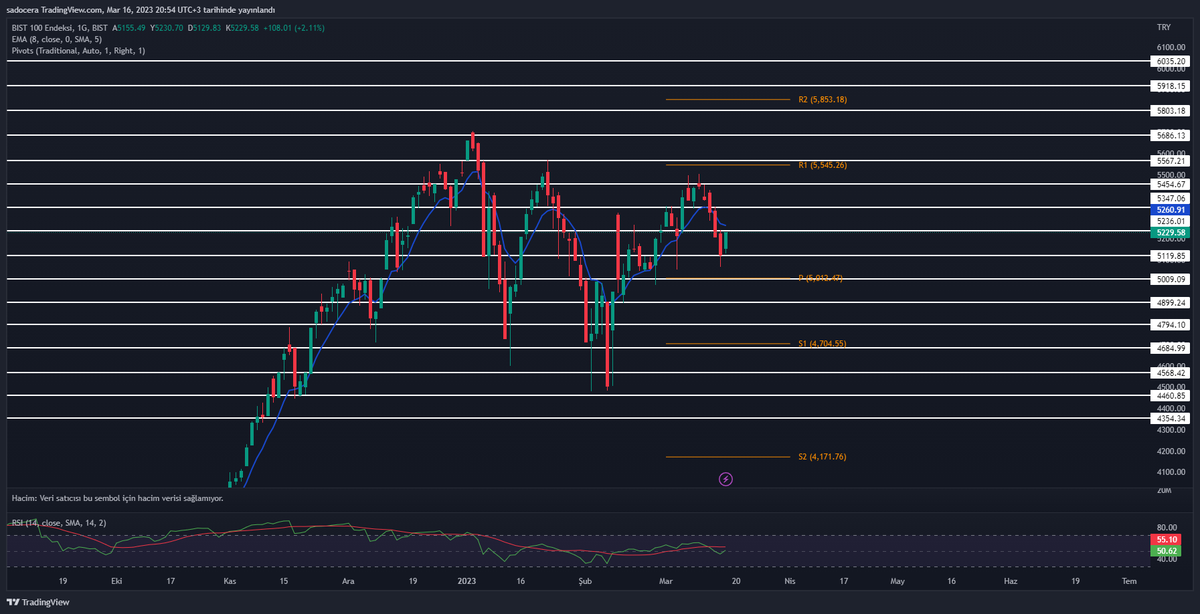Select the EMA (8, close, 0, SMA, 5) legend

tap(56, 39)
